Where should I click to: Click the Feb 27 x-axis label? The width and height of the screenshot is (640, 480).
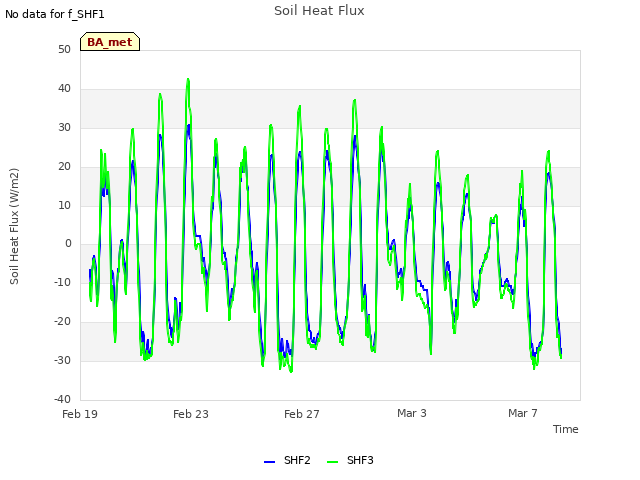tap(302, 414)
